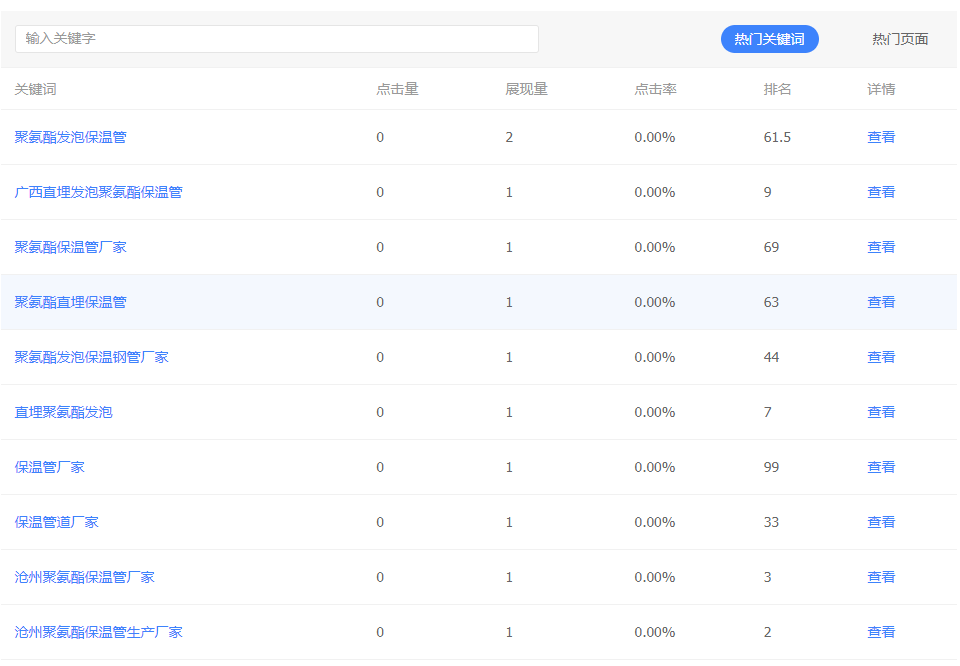
Task: Click 查看 in the 直埋聚氨酯发泡 row
Action: pos(880,412)
